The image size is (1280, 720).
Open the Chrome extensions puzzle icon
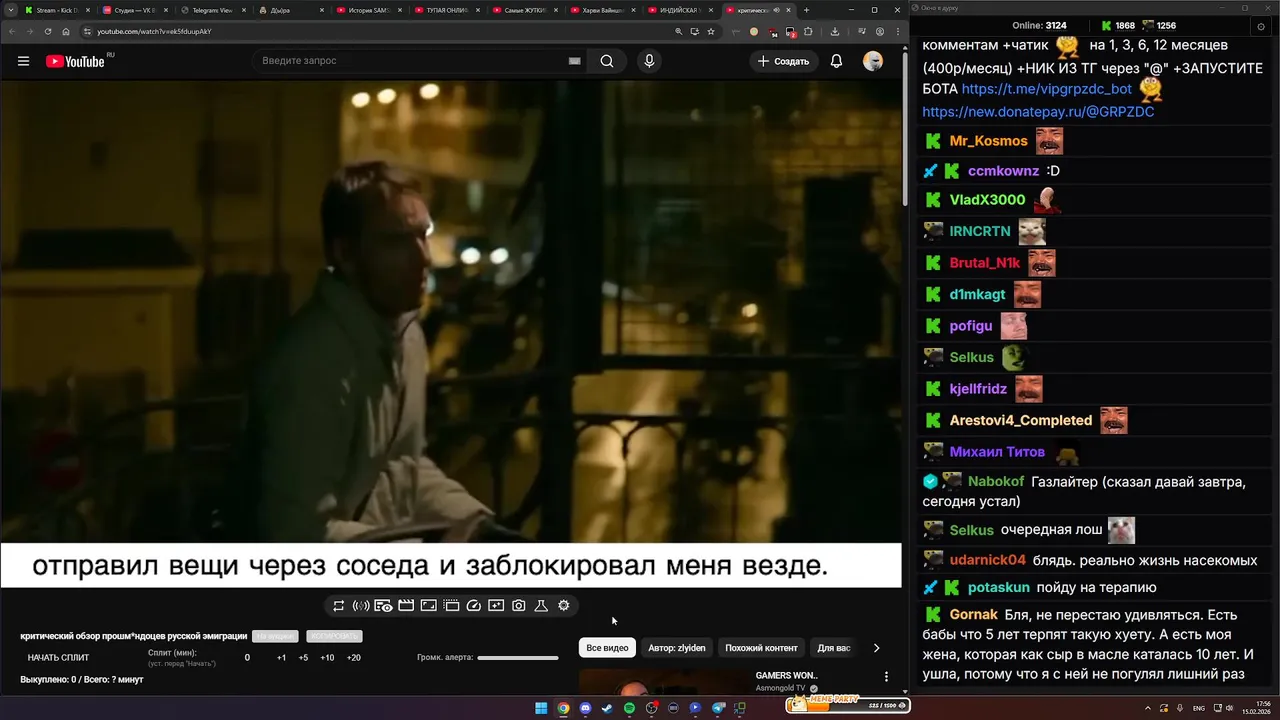(809, 31)
